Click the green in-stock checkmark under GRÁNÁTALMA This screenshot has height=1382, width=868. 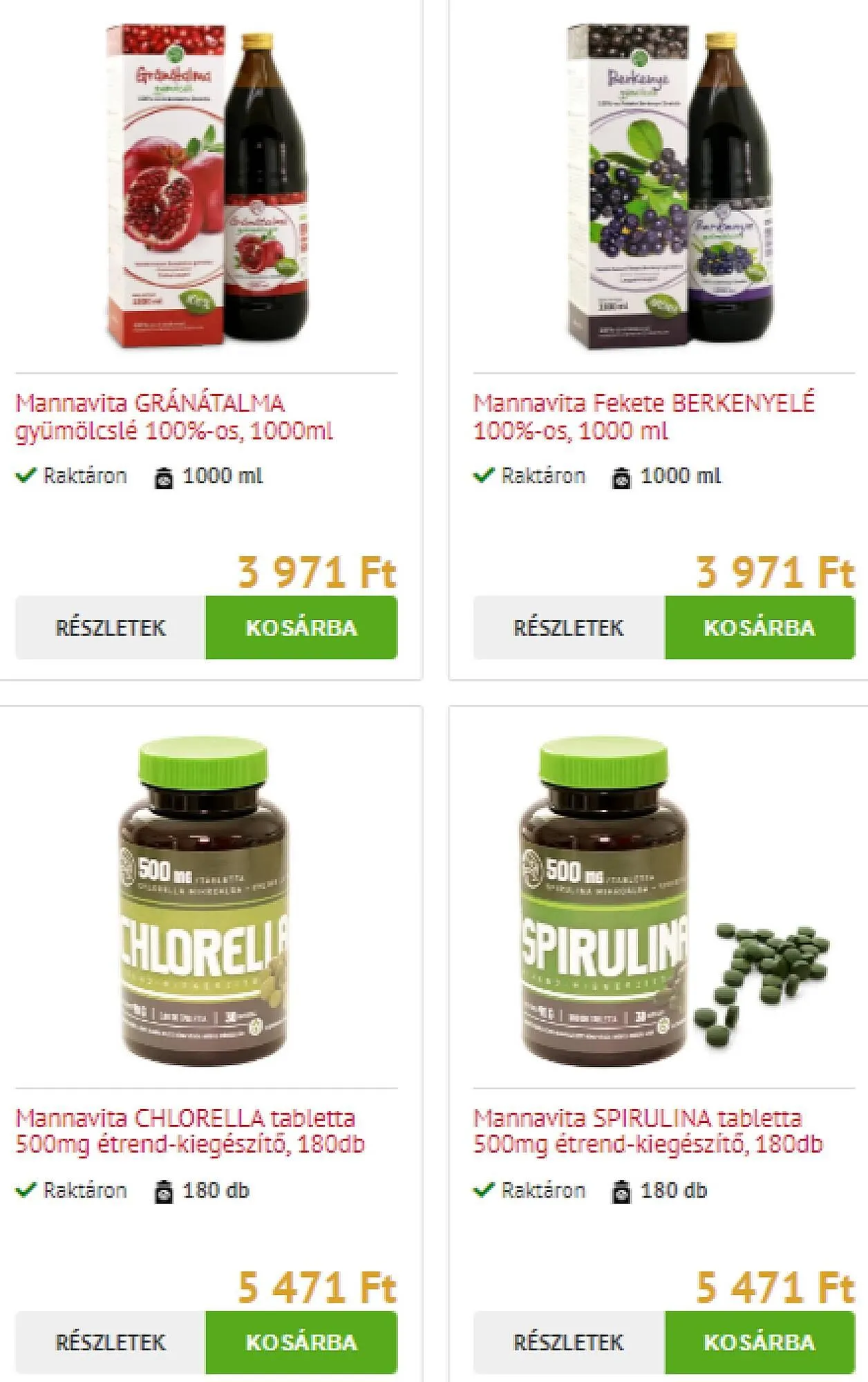click(26, 475)
